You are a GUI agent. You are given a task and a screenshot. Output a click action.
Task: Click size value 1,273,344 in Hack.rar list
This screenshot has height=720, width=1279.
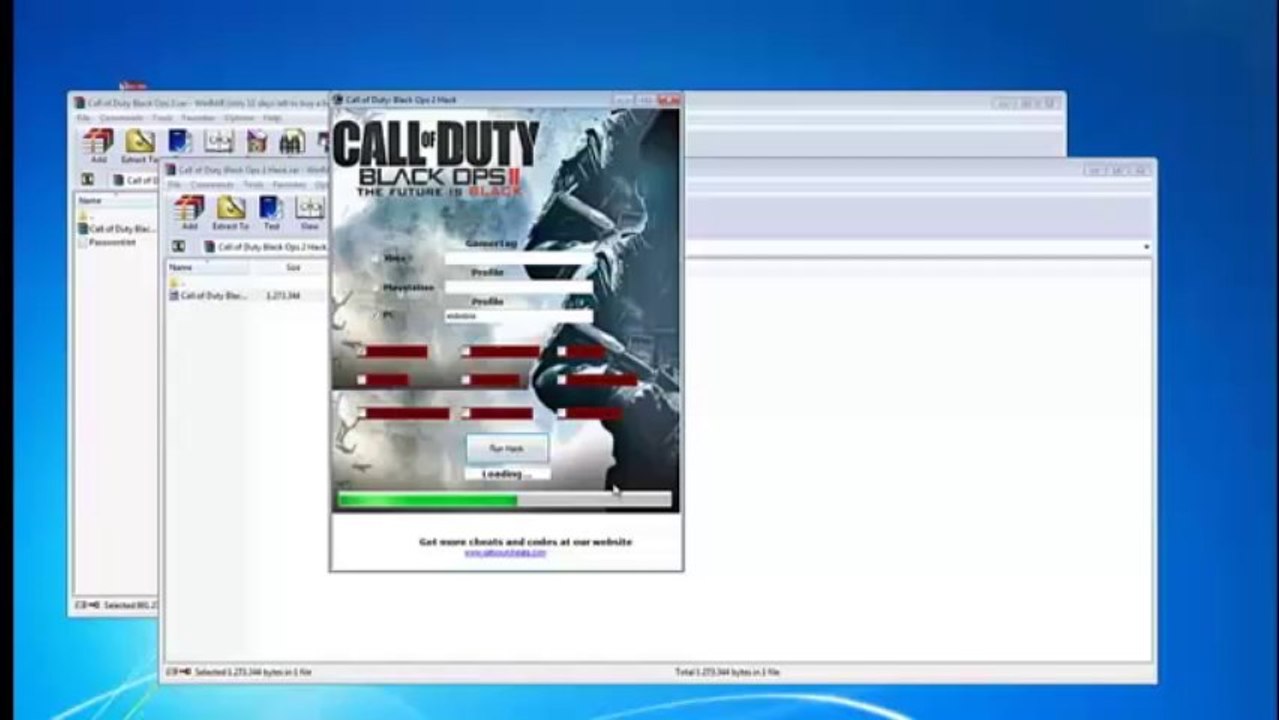283,296
